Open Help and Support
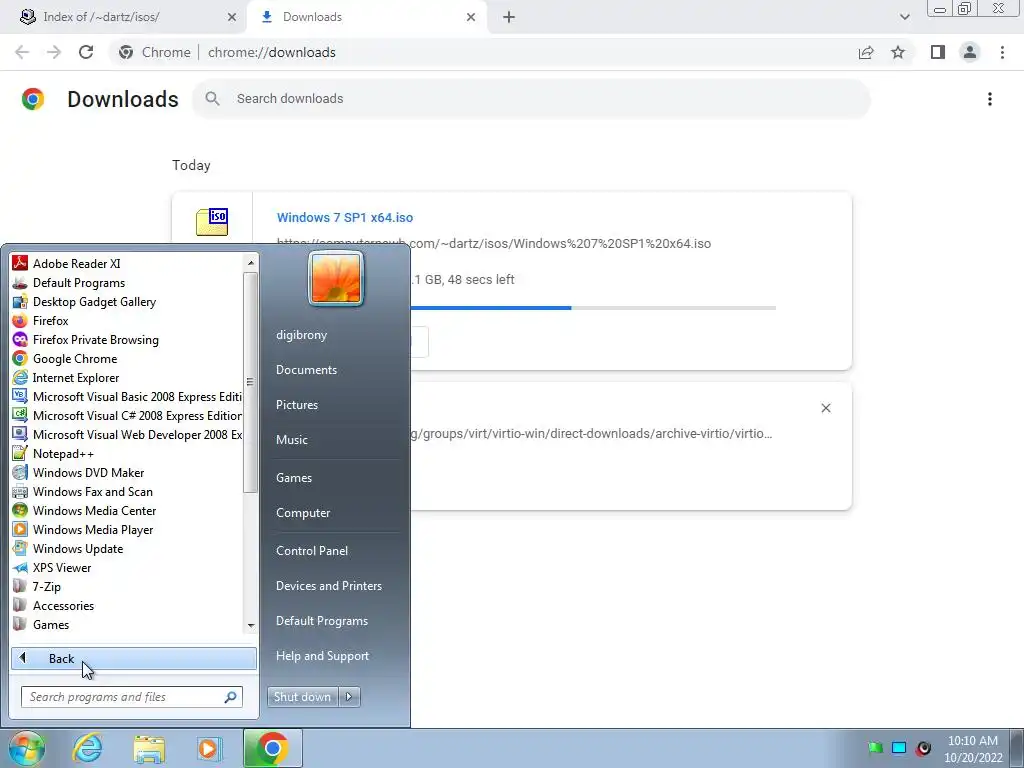Viewport: 1024px width, 768px height. [x=322, y=656]
